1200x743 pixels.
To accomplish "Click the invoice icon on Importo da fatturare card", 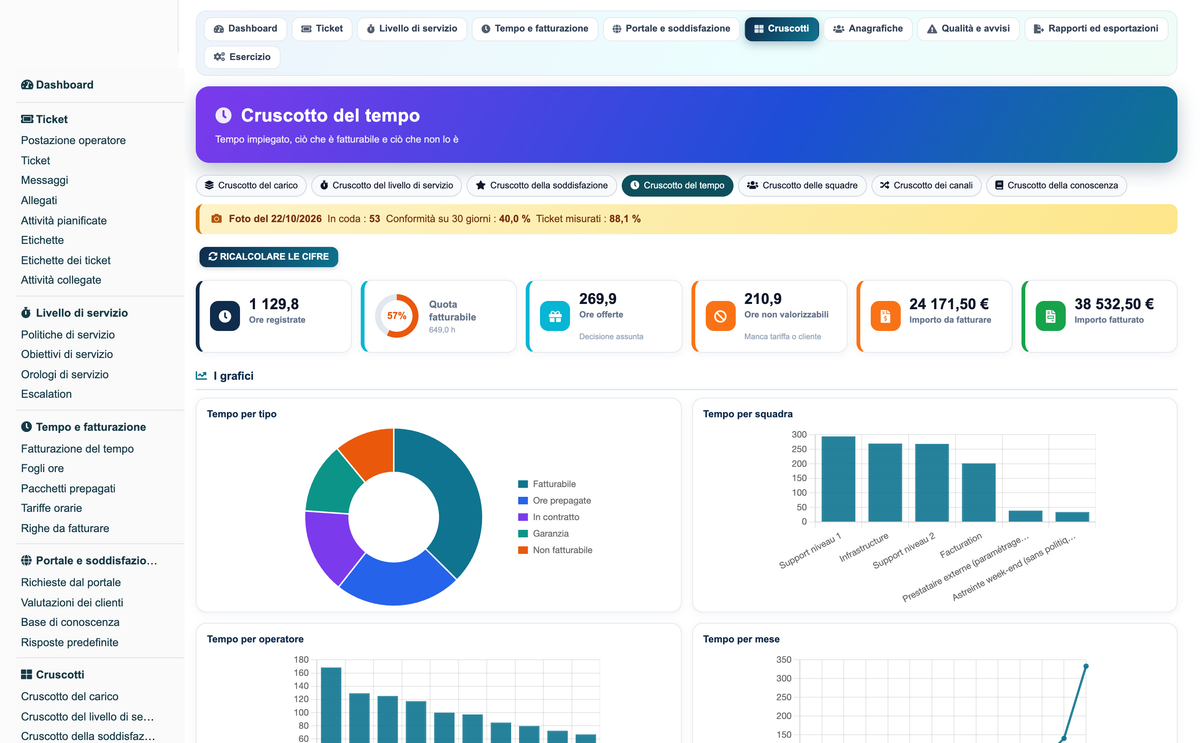I will pyautogui.click(x=885, y=316).
